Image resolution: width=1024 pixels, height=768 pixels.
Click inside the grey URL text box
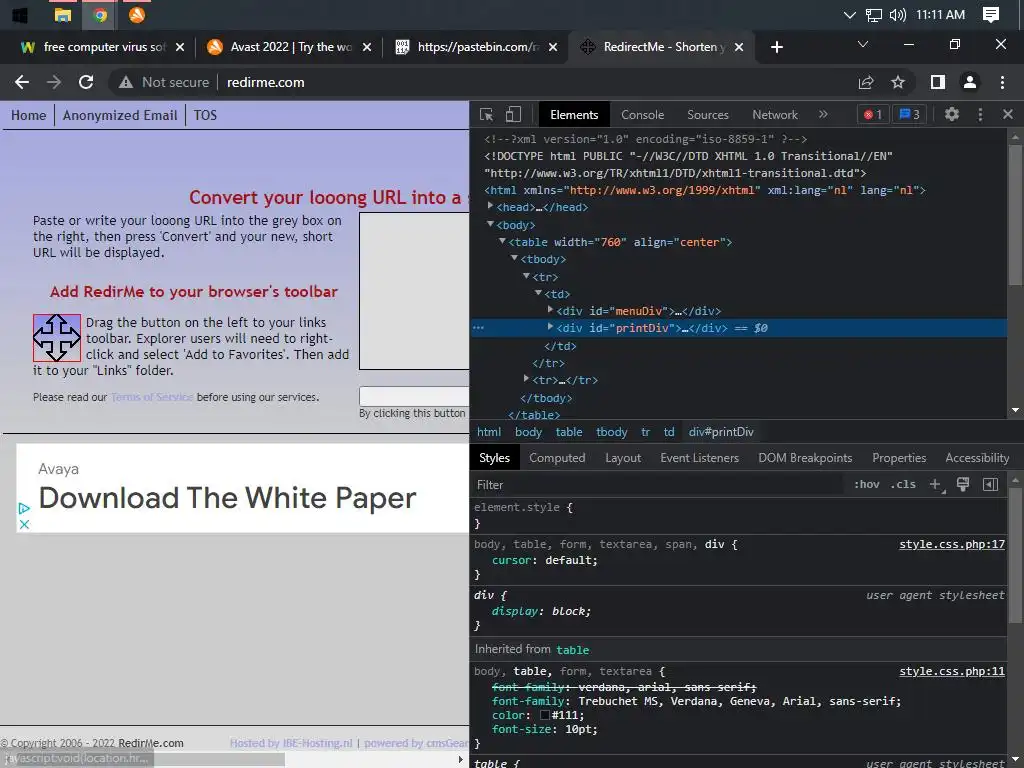(414, 291)
